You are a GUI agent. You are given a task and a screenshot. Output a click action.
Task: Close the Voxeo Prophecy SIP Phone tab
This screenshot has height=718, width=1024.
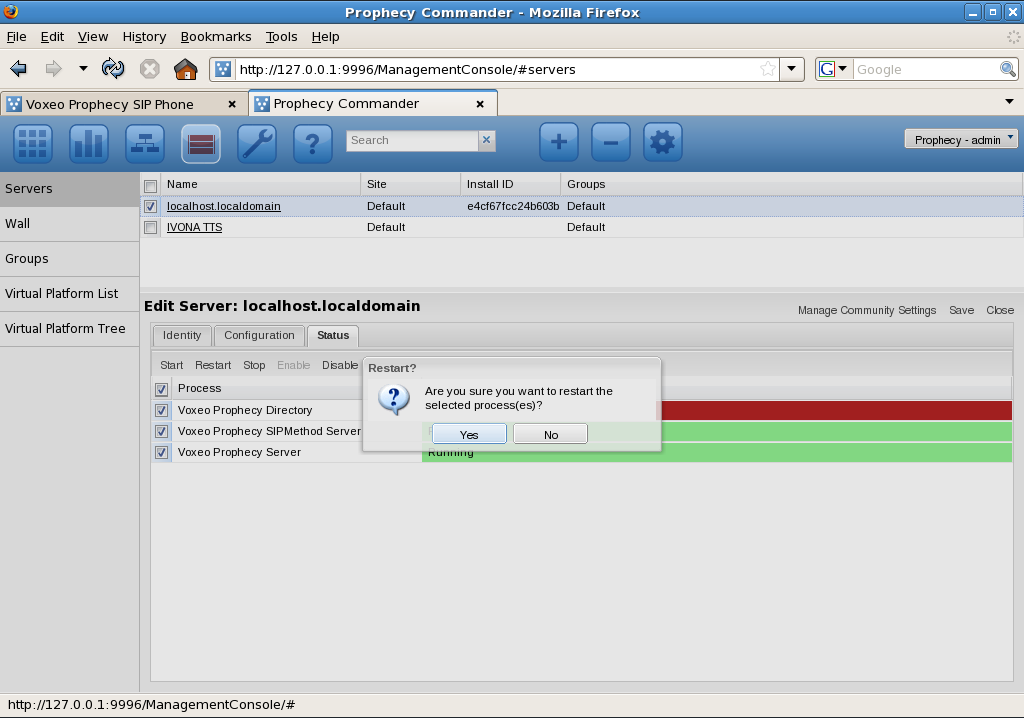tap(232, 105)
